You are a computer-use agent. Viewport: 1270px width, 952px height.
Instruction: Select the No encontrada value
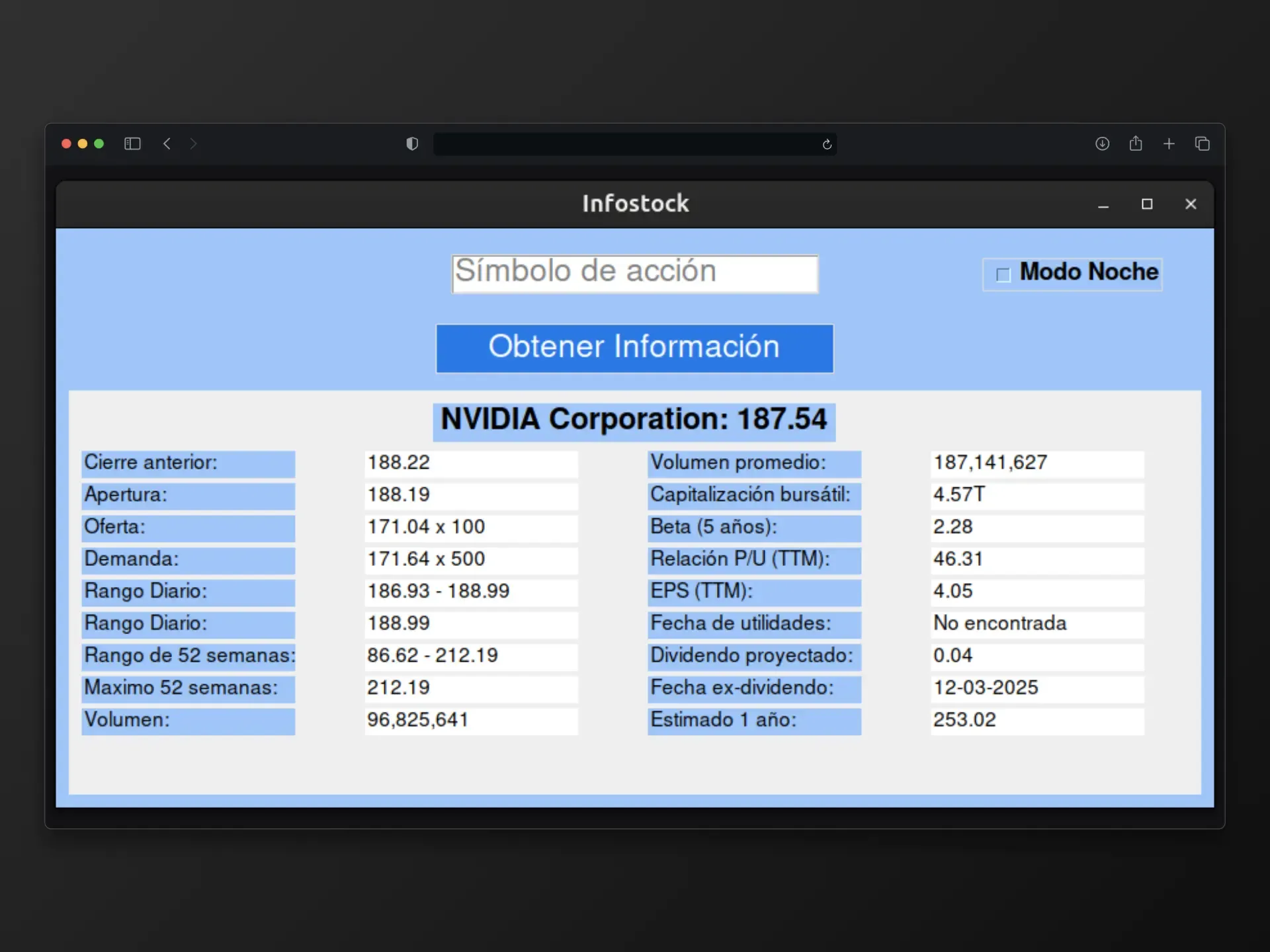[x=1037, y=625]
